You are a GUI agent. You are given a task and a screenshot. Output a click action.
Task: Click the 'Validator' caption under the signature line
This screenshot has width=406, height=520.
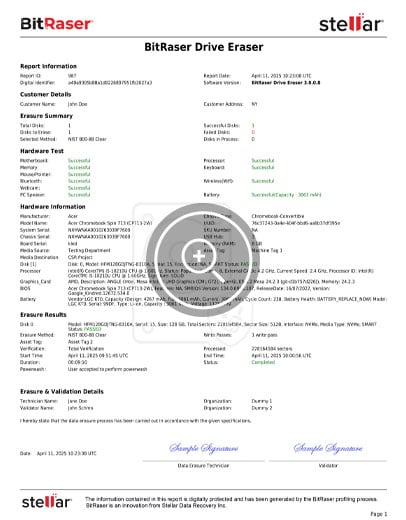click(328, 466)
